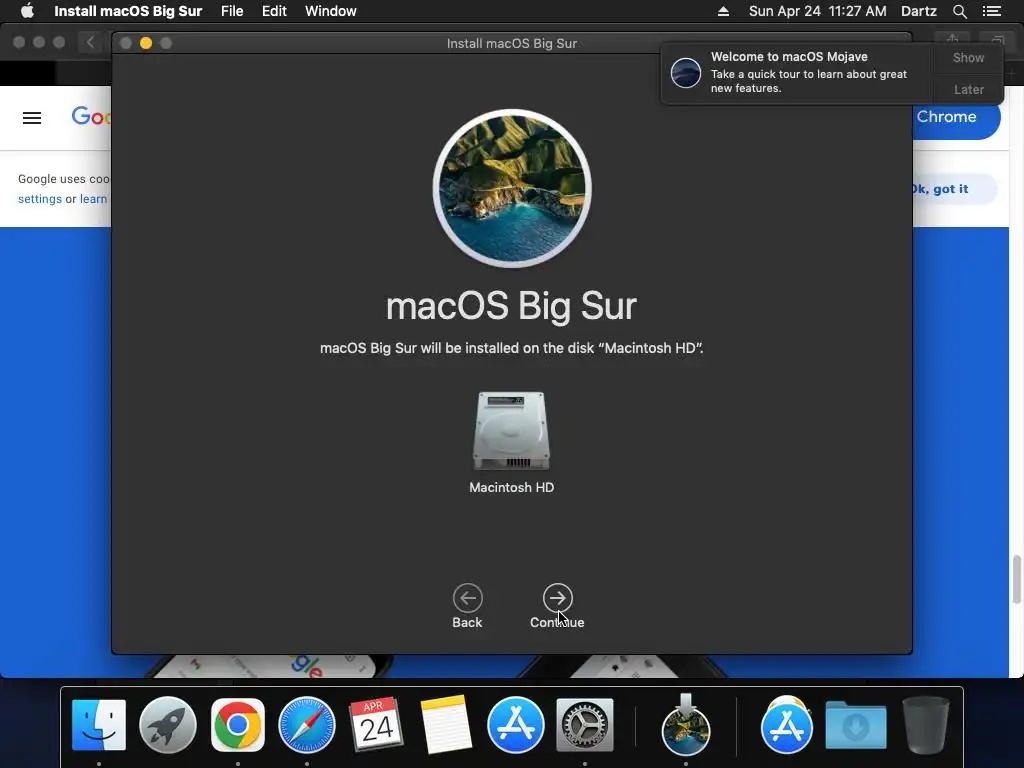Open the App Store icon beside Downloads folder
Screen dimensions: 1024x768
click(786, 725)
